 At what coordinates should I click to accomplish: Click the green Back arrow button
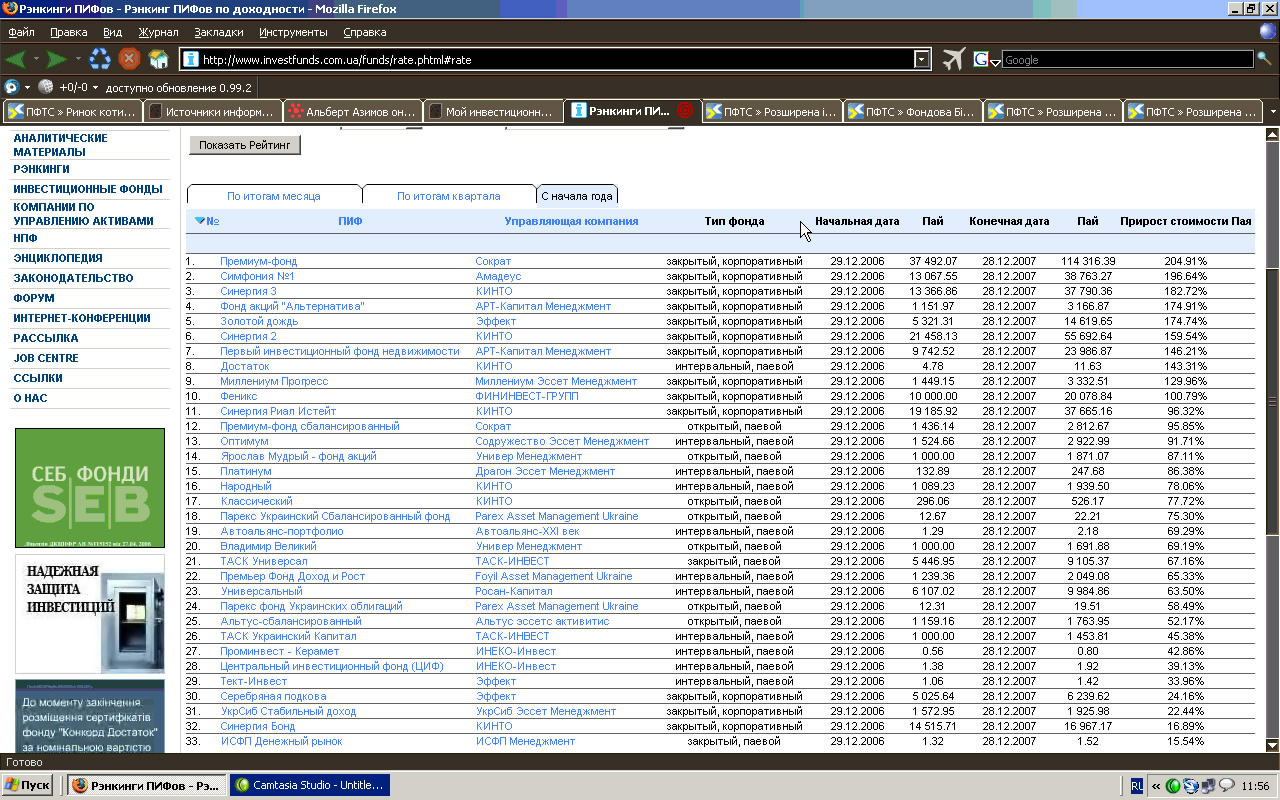(16, 59)
